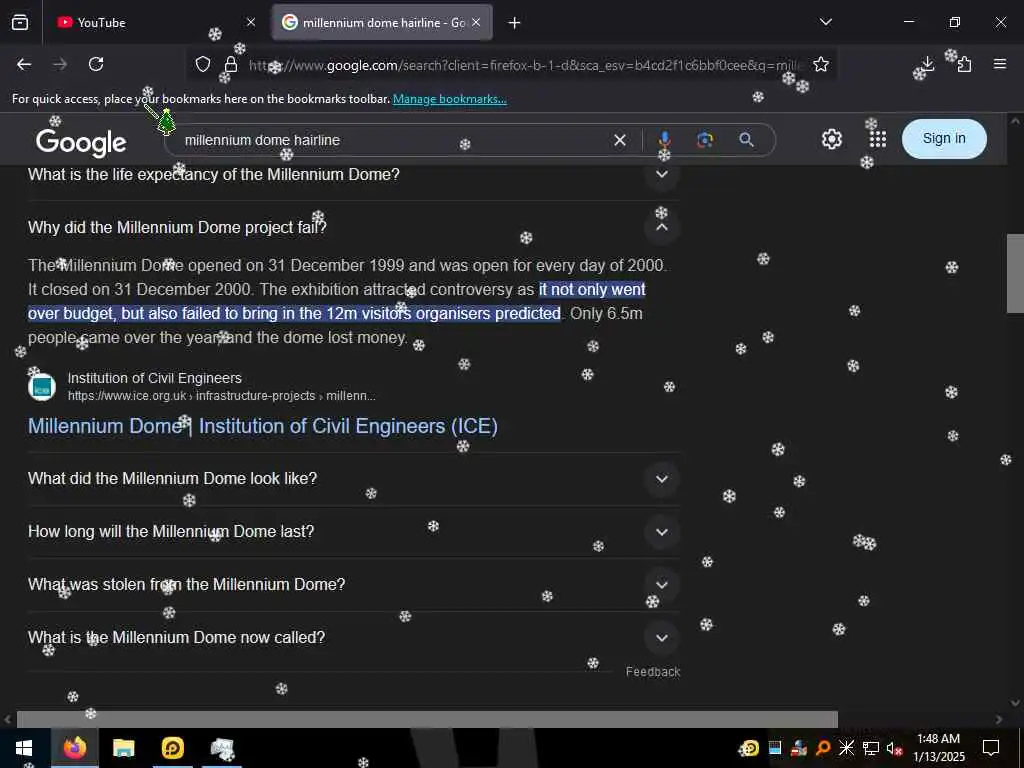The image size is (1024, 768).
Task: Submit search with magnifier icon
Action: 746,140
